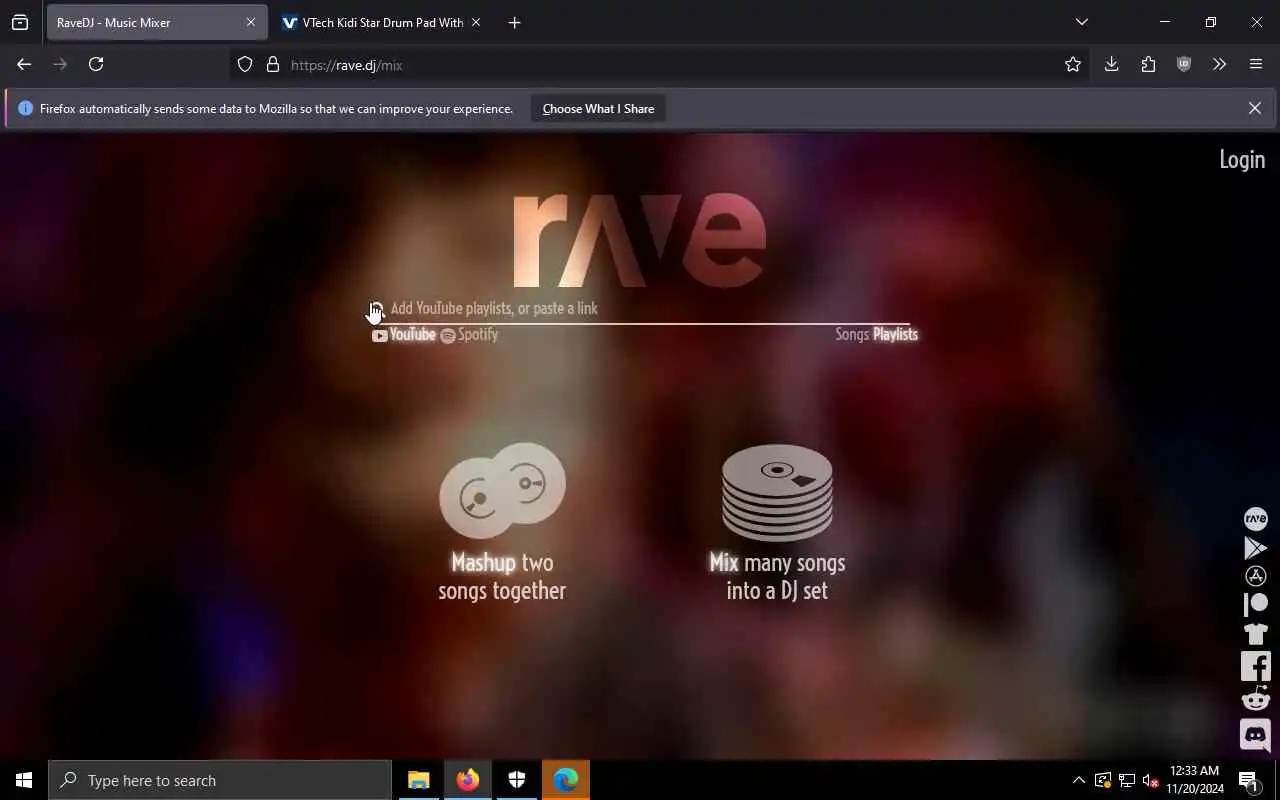Open Microsoft Edge from the taskbar

566,780
